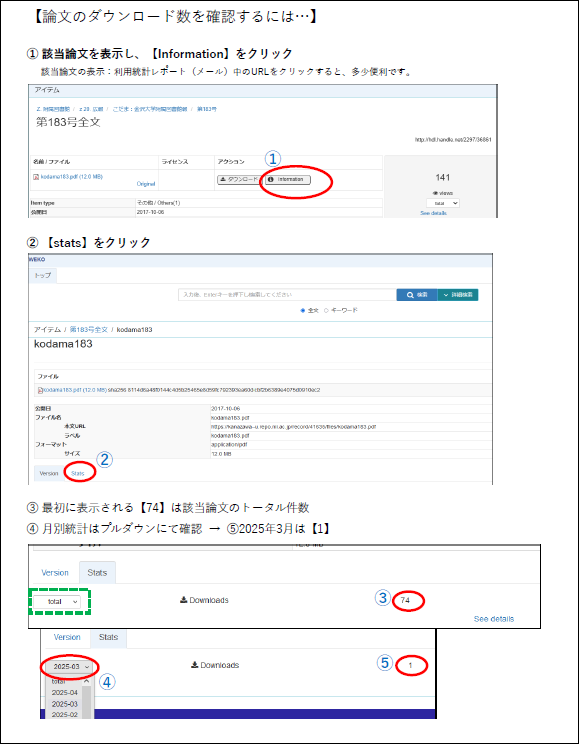Click the 本文URL value kanazawa-u.repo.nii.ac.jp
Screen dimensions: 579x744
click(x=294, y=427)
